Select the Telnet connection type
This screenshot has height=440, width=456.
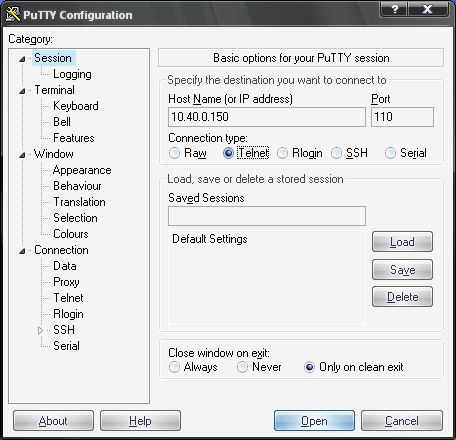click(x=229, y=153)
